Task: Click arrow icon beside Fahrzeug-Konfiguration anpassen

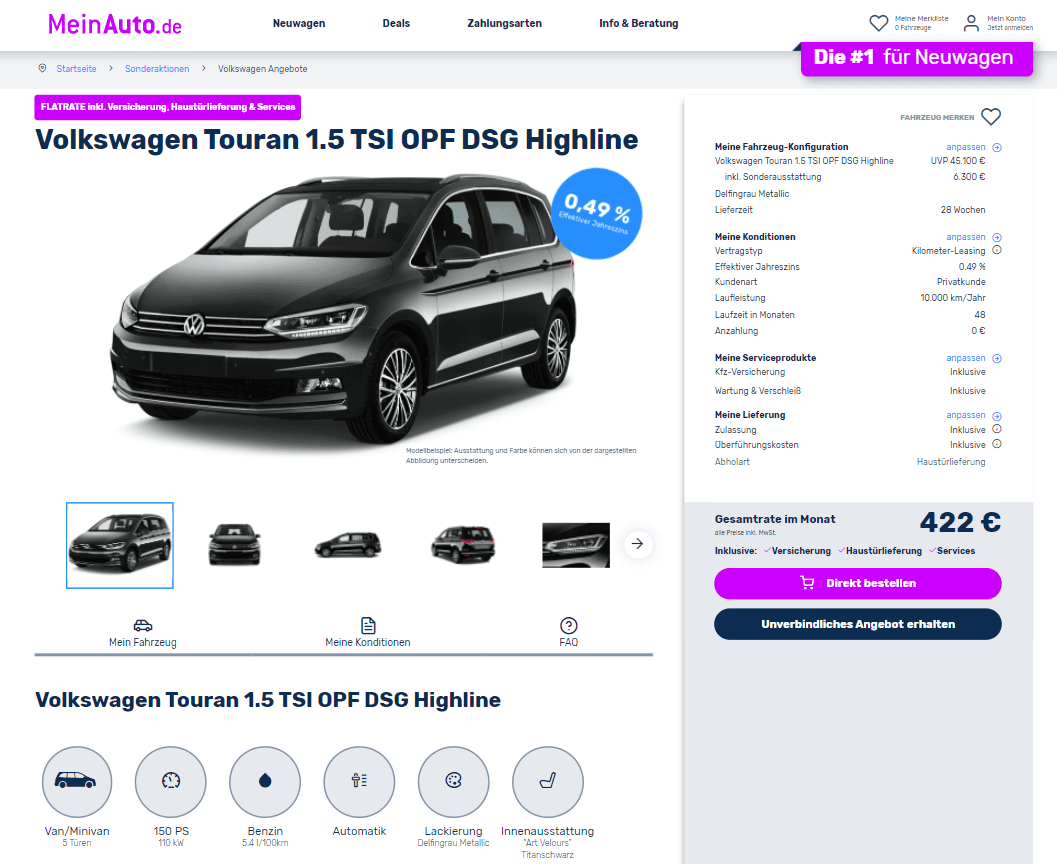Action: (x=997, y=148)
